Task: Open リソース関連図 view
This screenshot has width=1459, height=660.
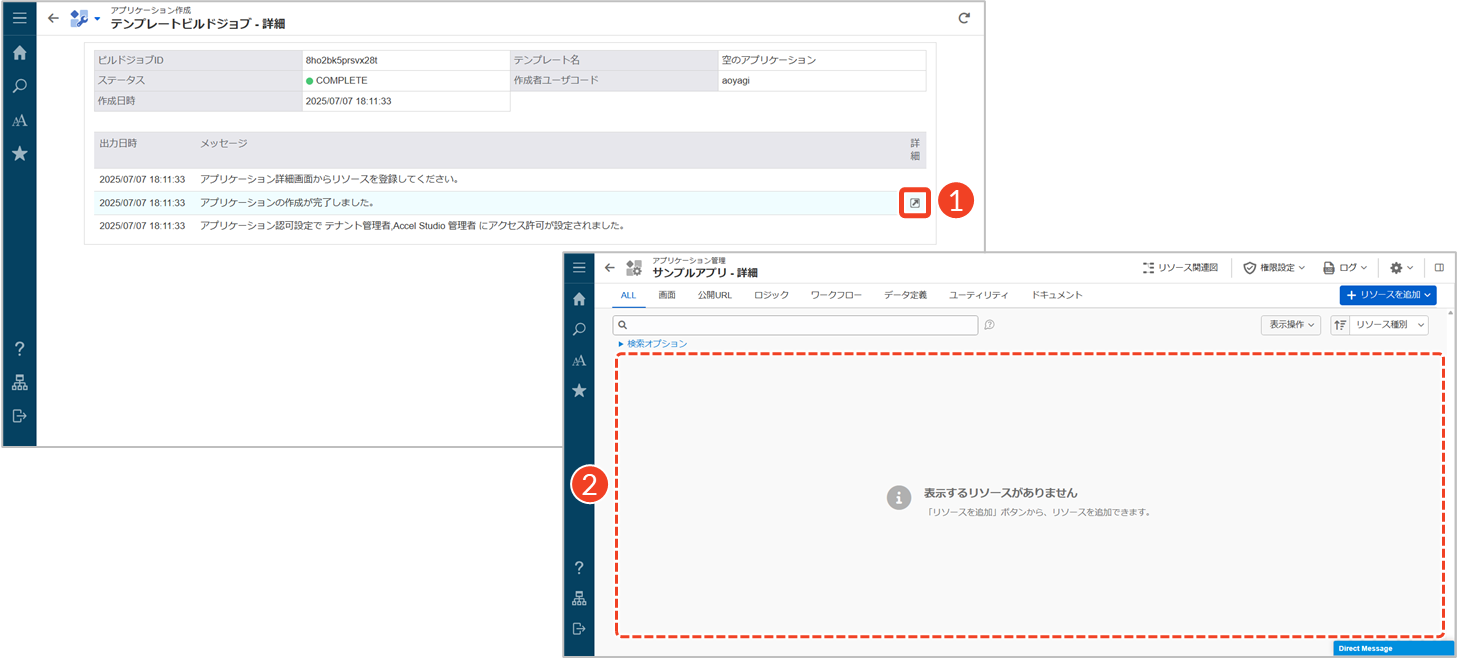Action: [1180, 268]
